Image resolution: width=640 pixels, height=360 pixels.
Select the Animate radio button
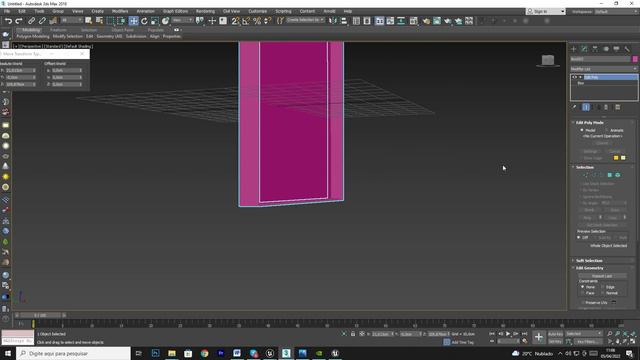[x=607, y=130]
